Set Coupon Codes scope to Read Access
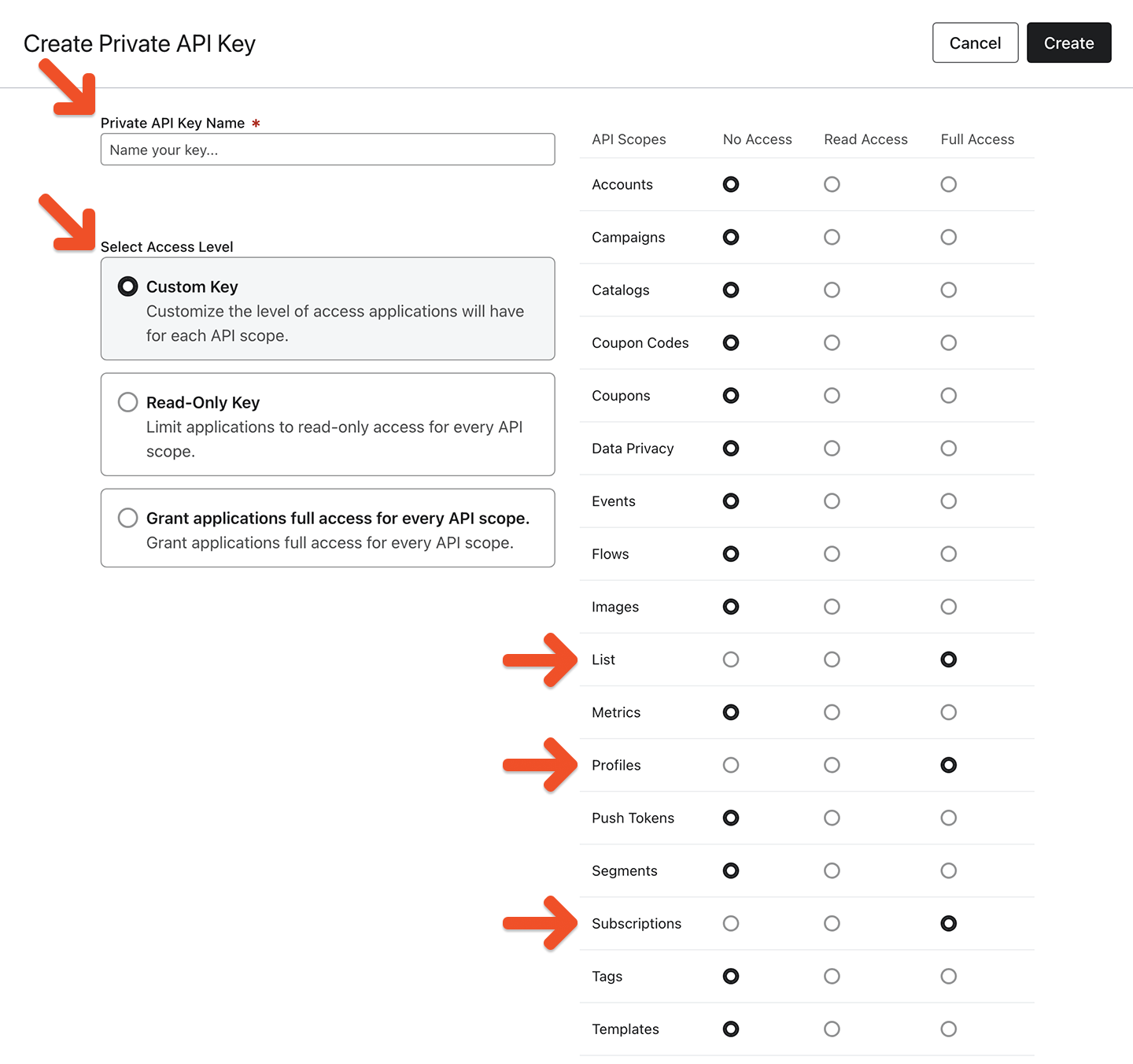This screenshot has width=1133, height=1064. [832, 342]
